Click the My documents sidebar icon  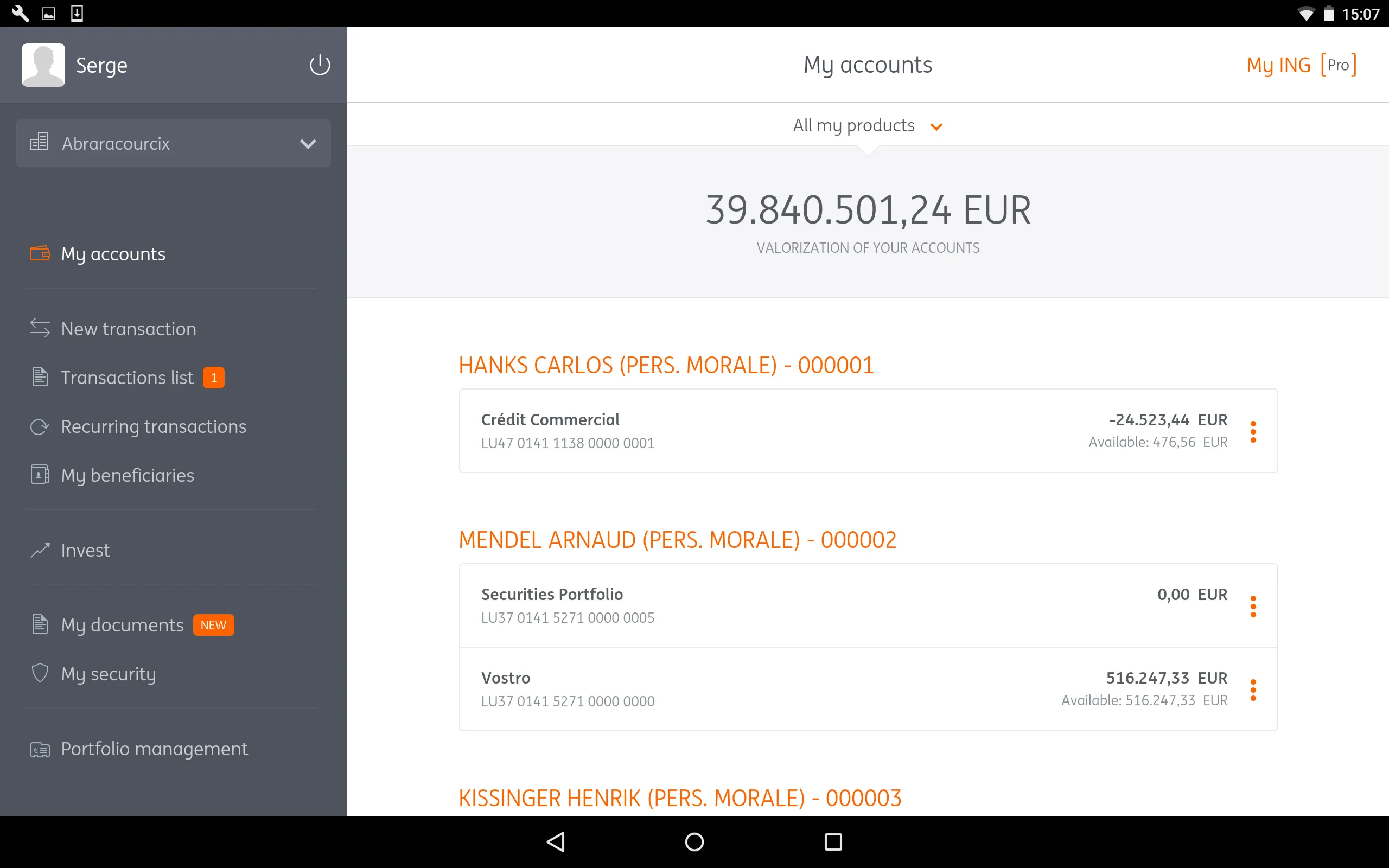(40, 623)
